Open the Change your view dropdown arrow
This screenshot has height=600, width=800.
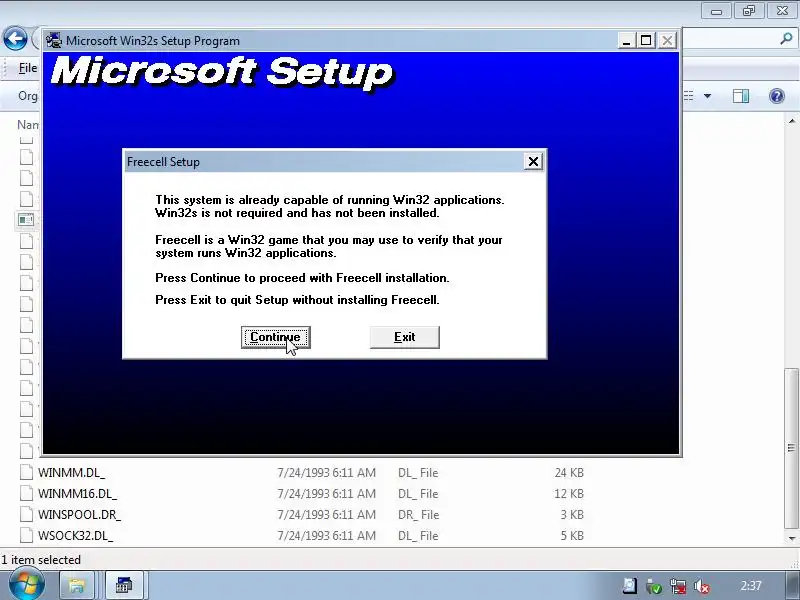[x=707, y=96]
